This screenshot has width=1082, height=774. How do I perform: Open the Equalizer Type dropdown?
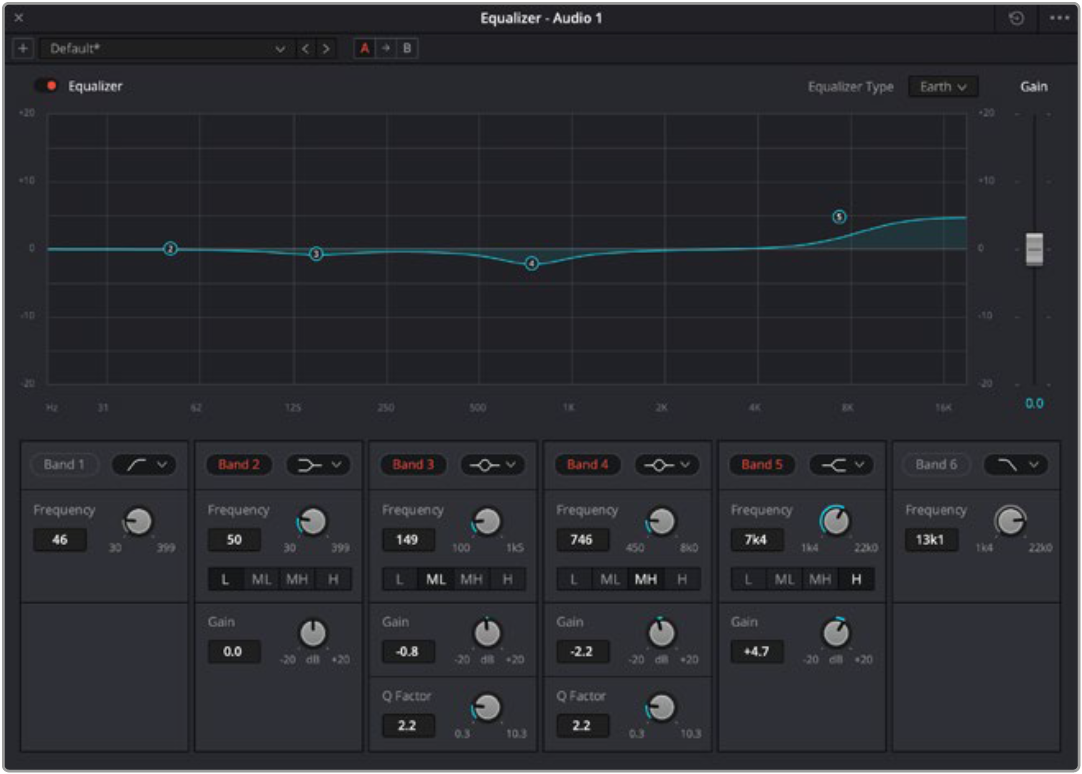[942, 87]
